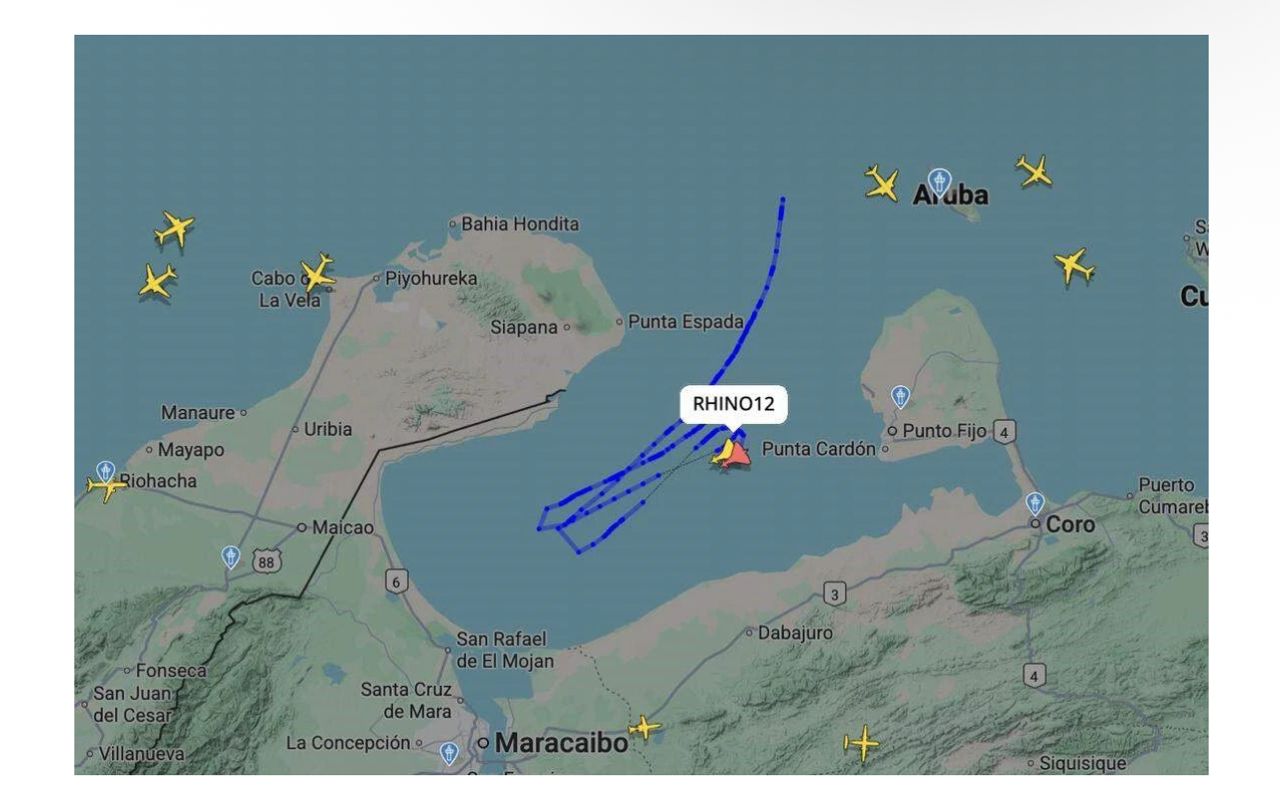
Task: Open the airport pin above Punto Fijo
Action: pos(900,397)
